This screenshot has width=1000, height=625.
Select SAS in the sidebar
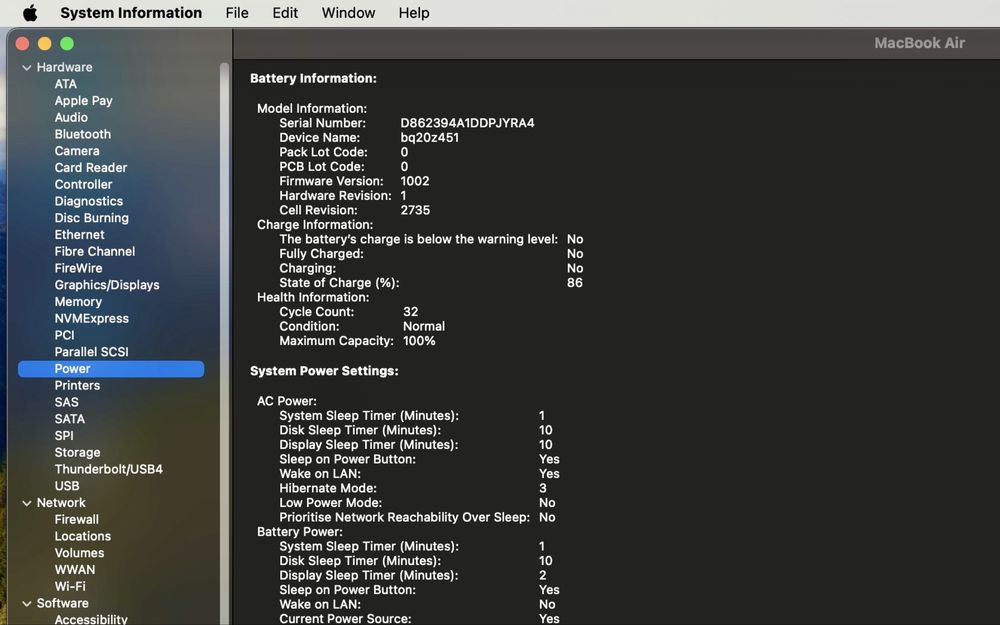(x=66, y=402)
